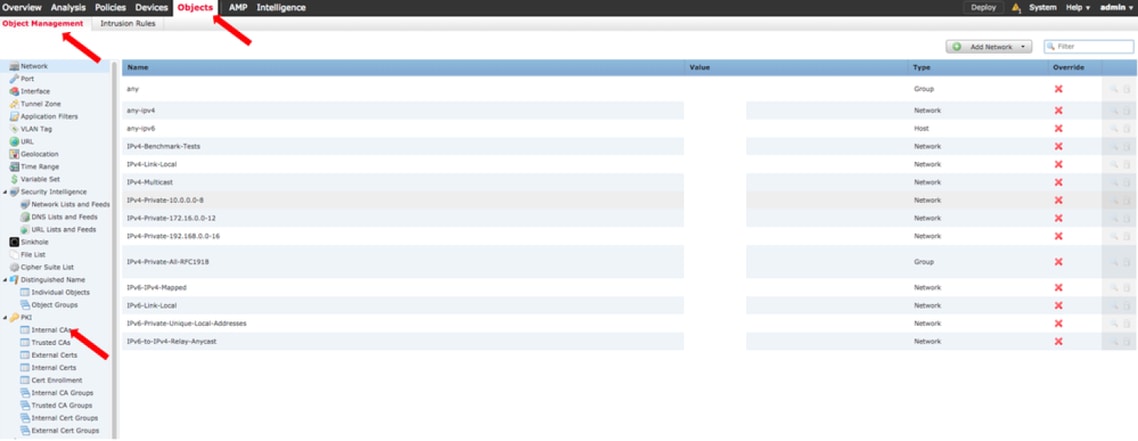View the any group with magnifier icon
This screenshot has width=1138, height=441.
pyautogui.click(x=1113, y=88)
